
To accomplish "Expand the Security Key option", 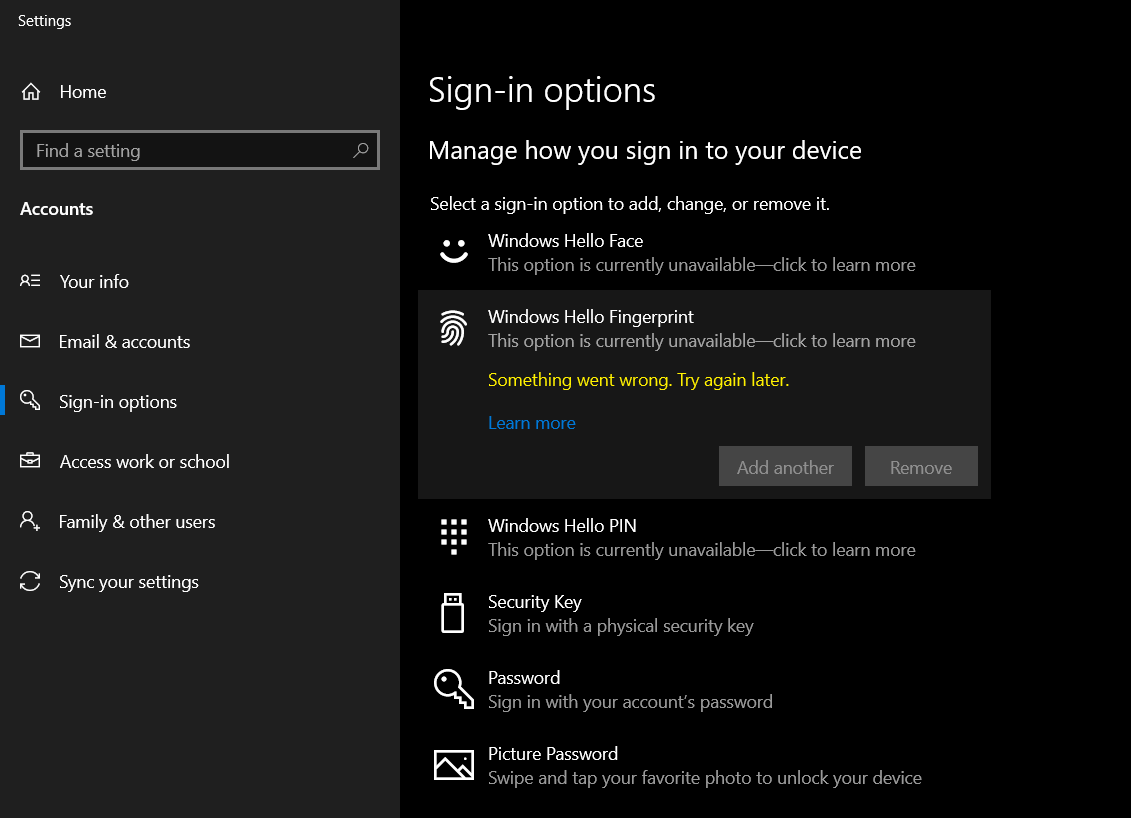I will coord(704,613).
